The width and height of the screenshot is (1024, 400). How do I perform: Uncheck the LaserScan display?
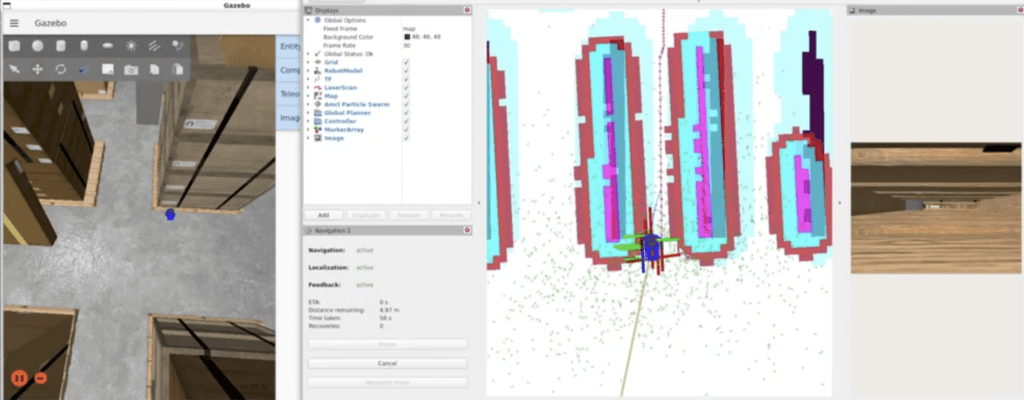(x=405, y=88)
